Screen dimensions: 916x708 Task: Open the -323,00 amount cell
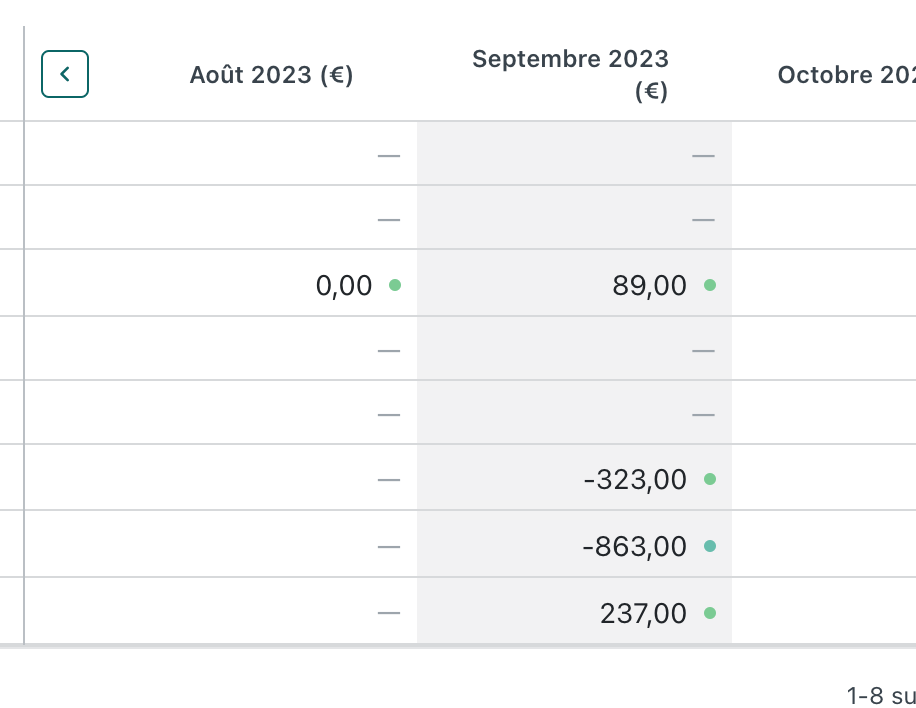(x=635, y=480)
